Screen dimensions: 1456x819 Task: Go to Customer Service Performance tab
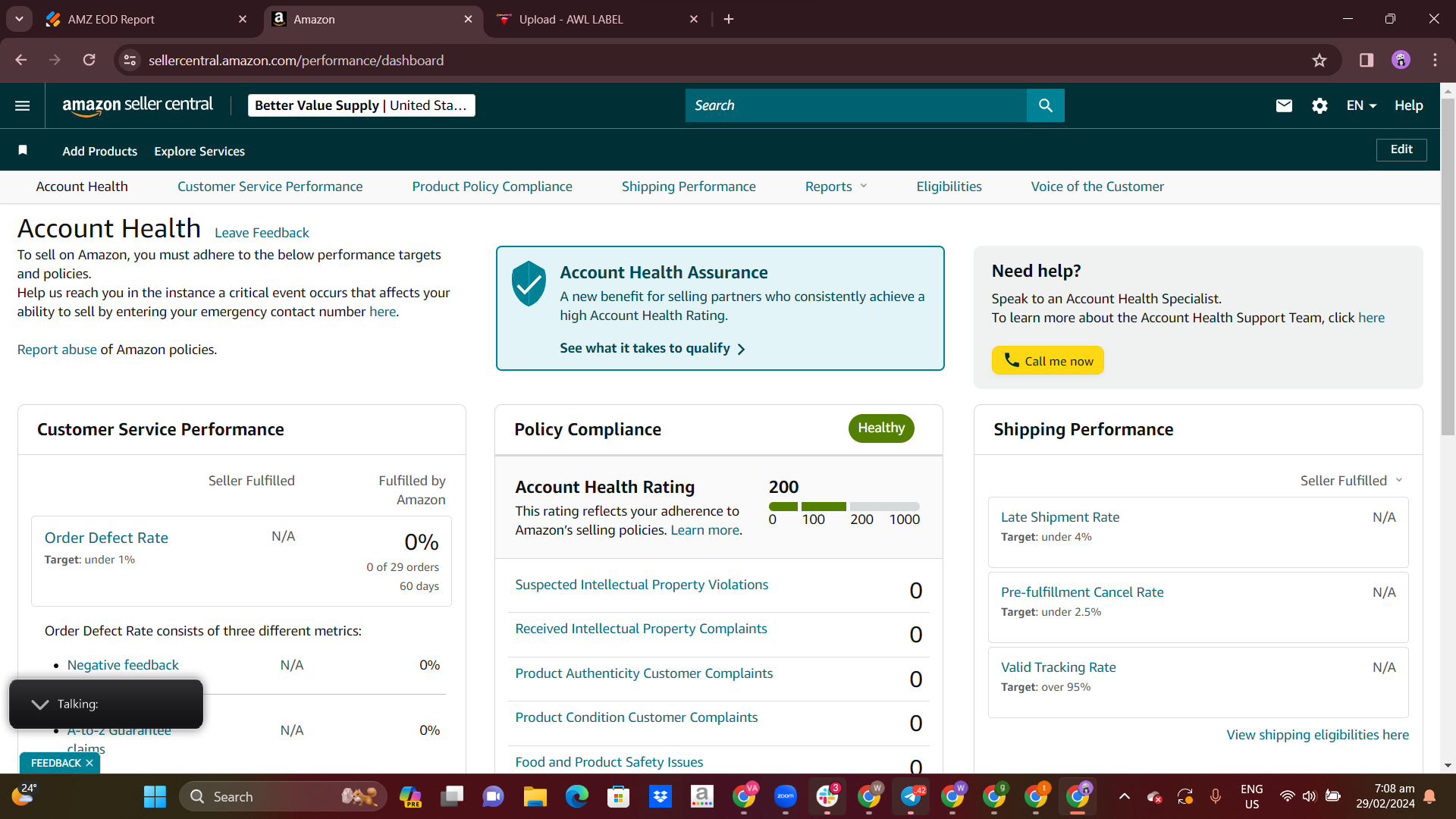(x=270, y=187)
